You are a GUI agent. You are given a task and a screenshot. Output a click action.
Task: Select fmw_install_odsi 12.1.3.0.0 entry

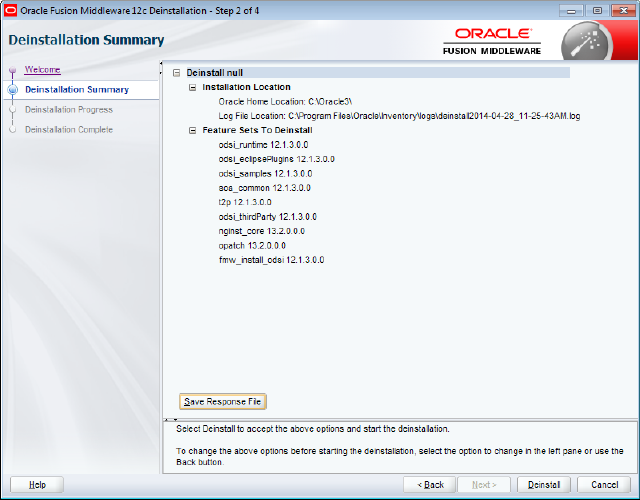(271, 260)
